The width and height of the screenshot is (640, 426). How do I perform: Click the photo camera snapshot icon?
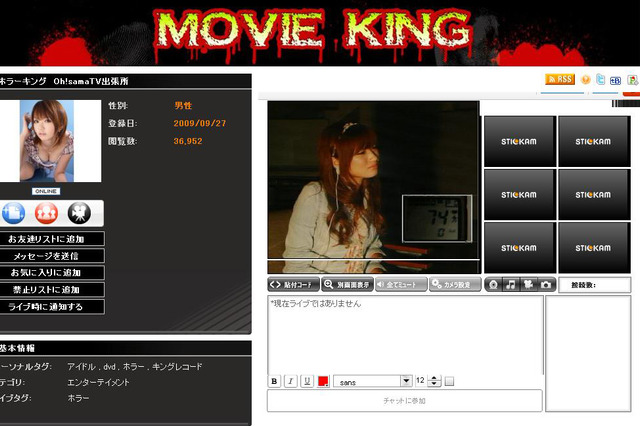(x=546, y=284)
